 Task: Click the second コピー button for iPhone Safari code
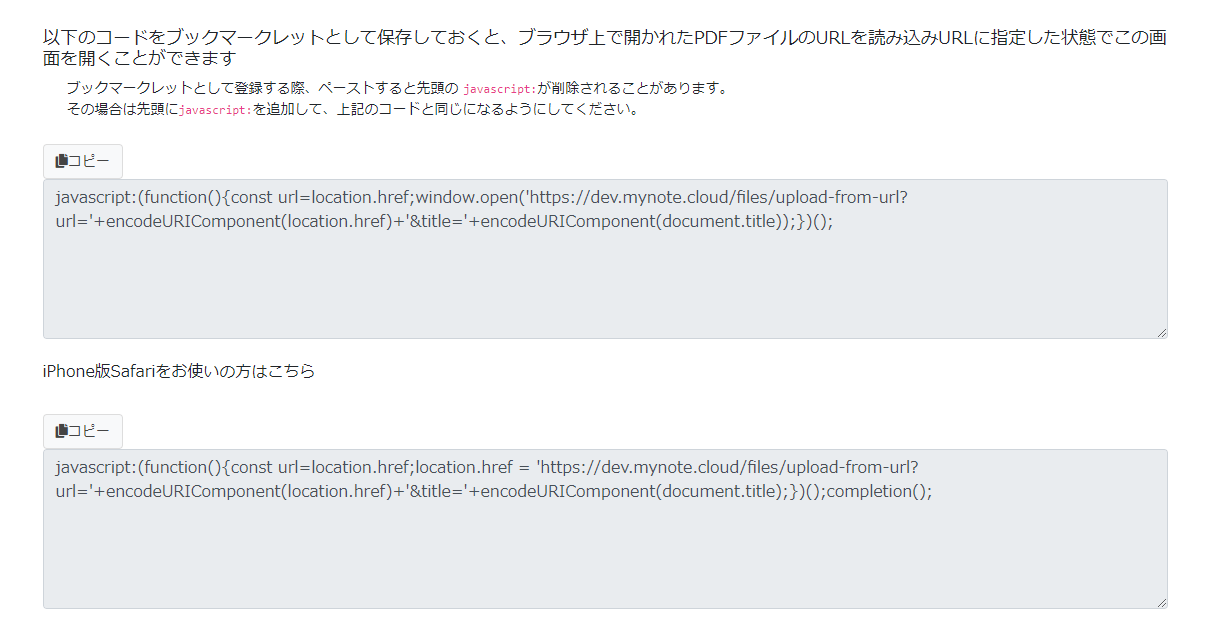coord(82,431)
